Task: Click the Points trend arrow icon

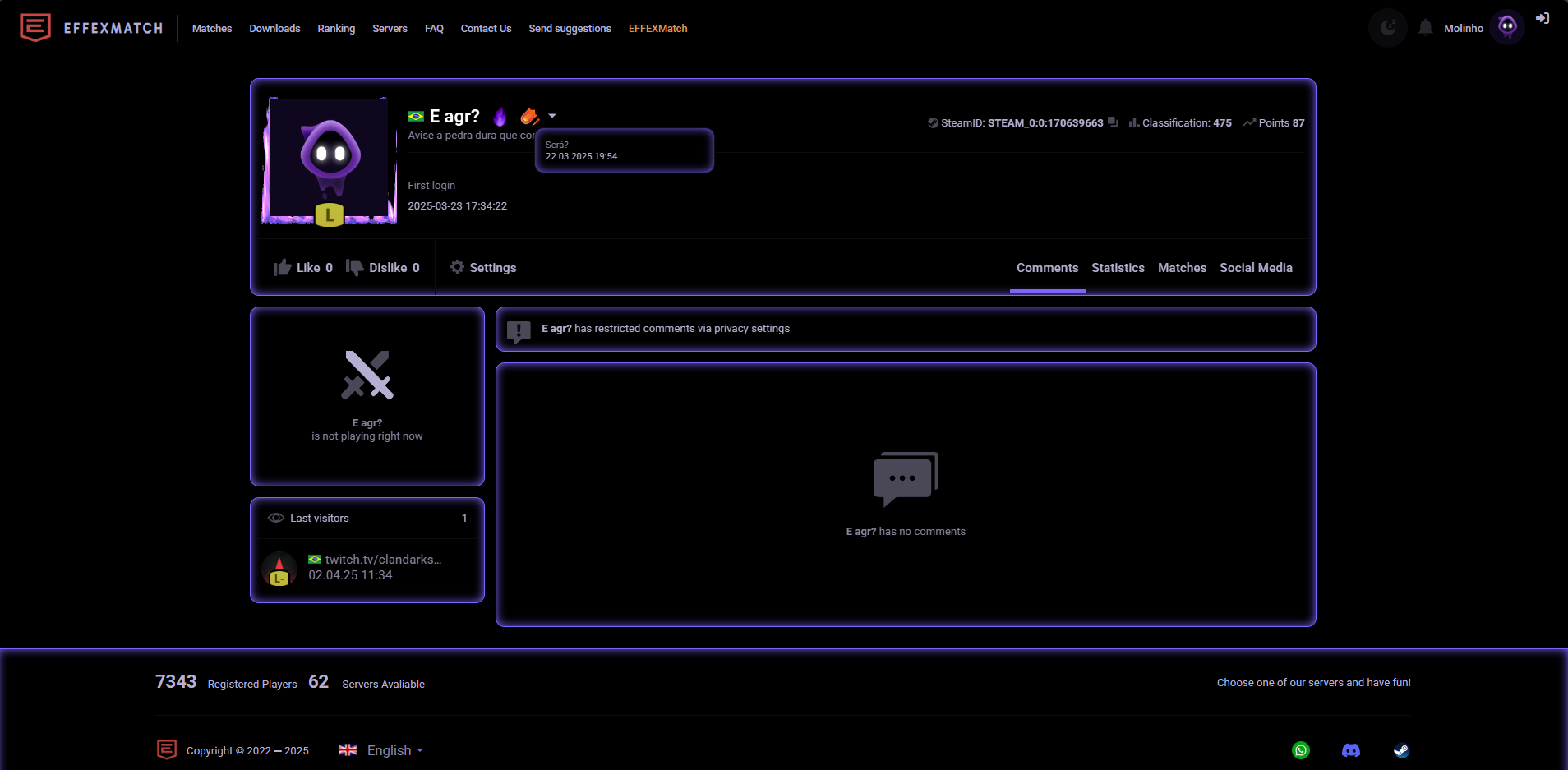Action: click(1249, 122)
